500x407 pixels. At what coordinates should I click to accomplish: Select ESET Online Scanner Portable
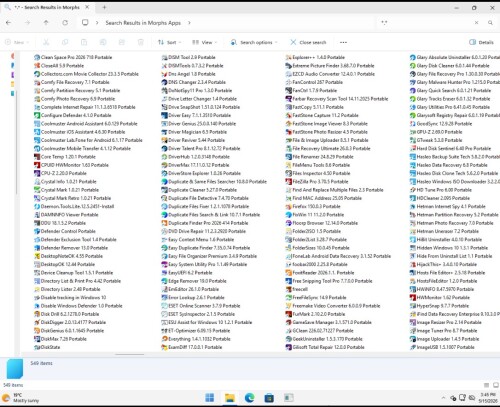201,306
